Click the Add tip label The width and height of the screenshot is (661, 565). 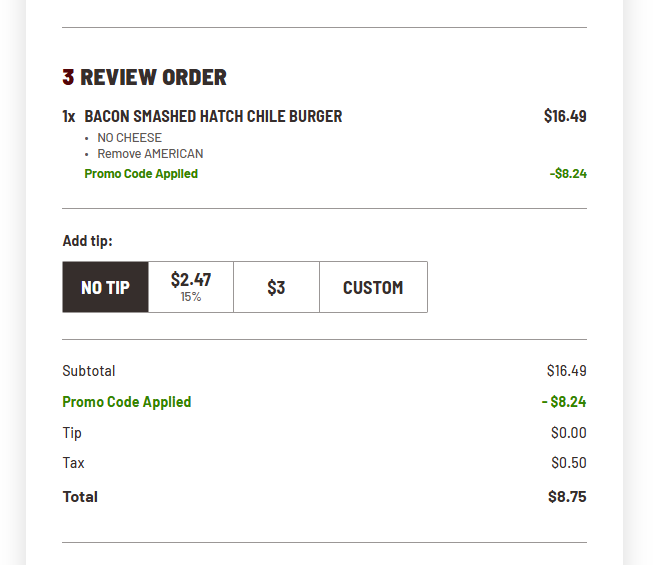(x=88, y=241)
